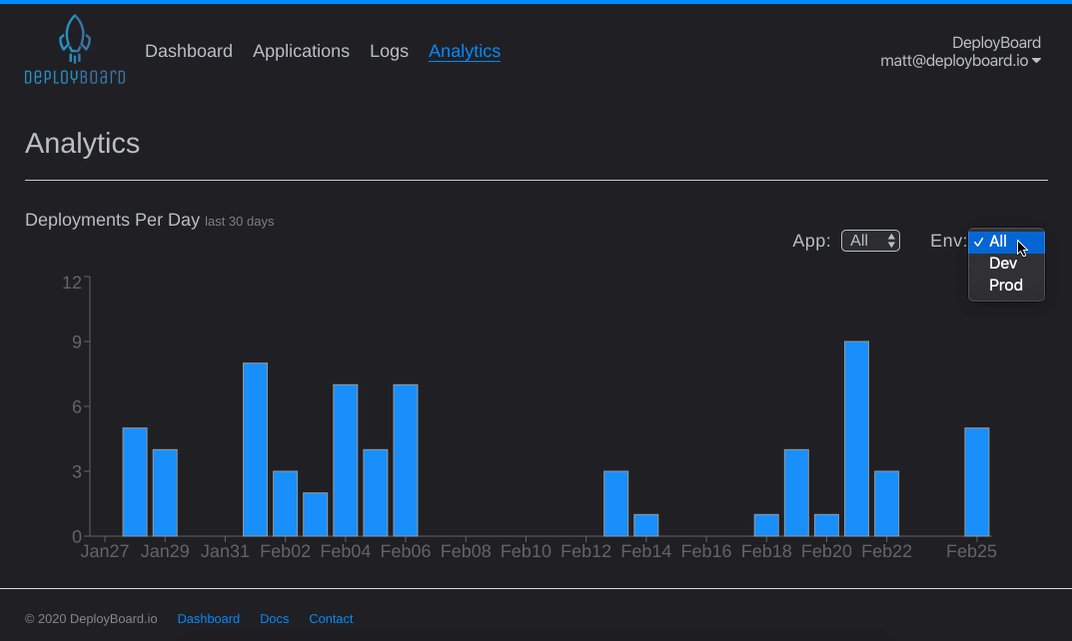
Task: Choose All in Env dropdown list
Action: pos(1006,242)
